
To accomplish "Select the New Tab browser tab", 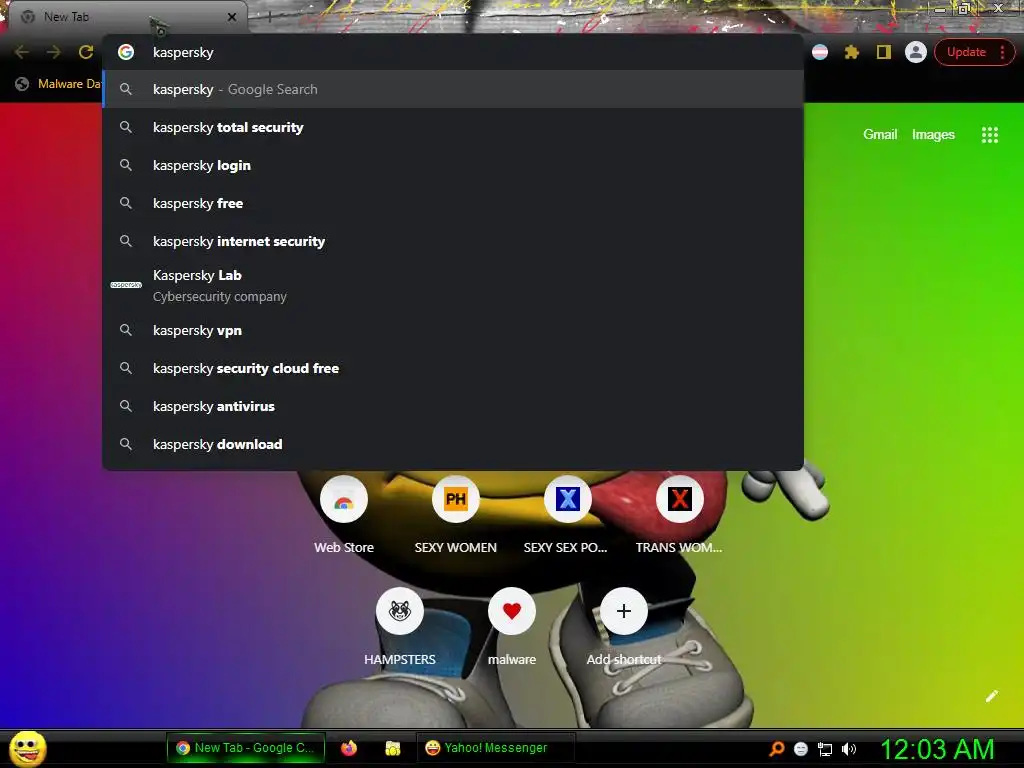I will coord(127,17).
